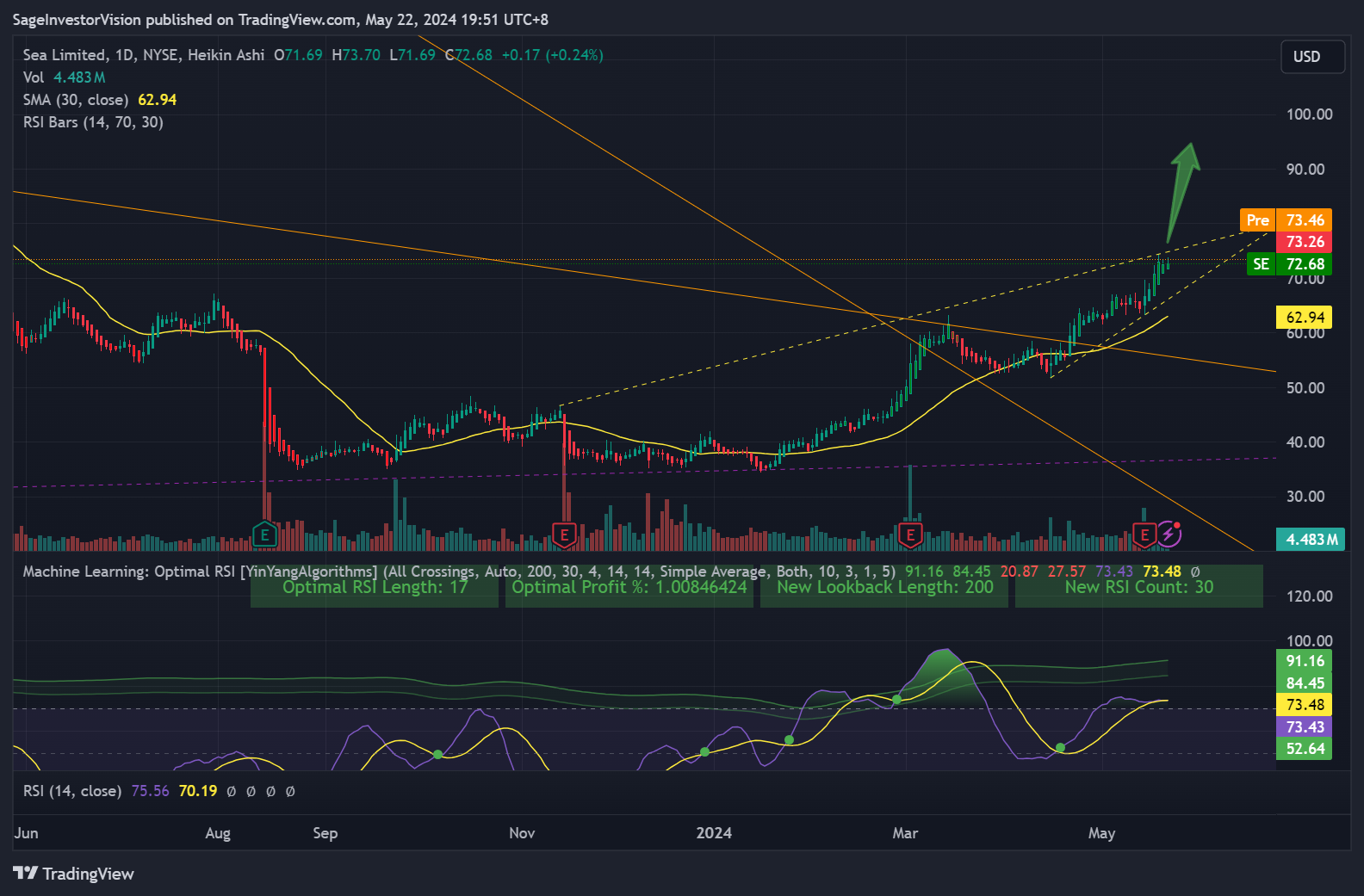Click the Mar label on time axis
The height and width of the screenshot is (896, 1364).
[905, 833]
